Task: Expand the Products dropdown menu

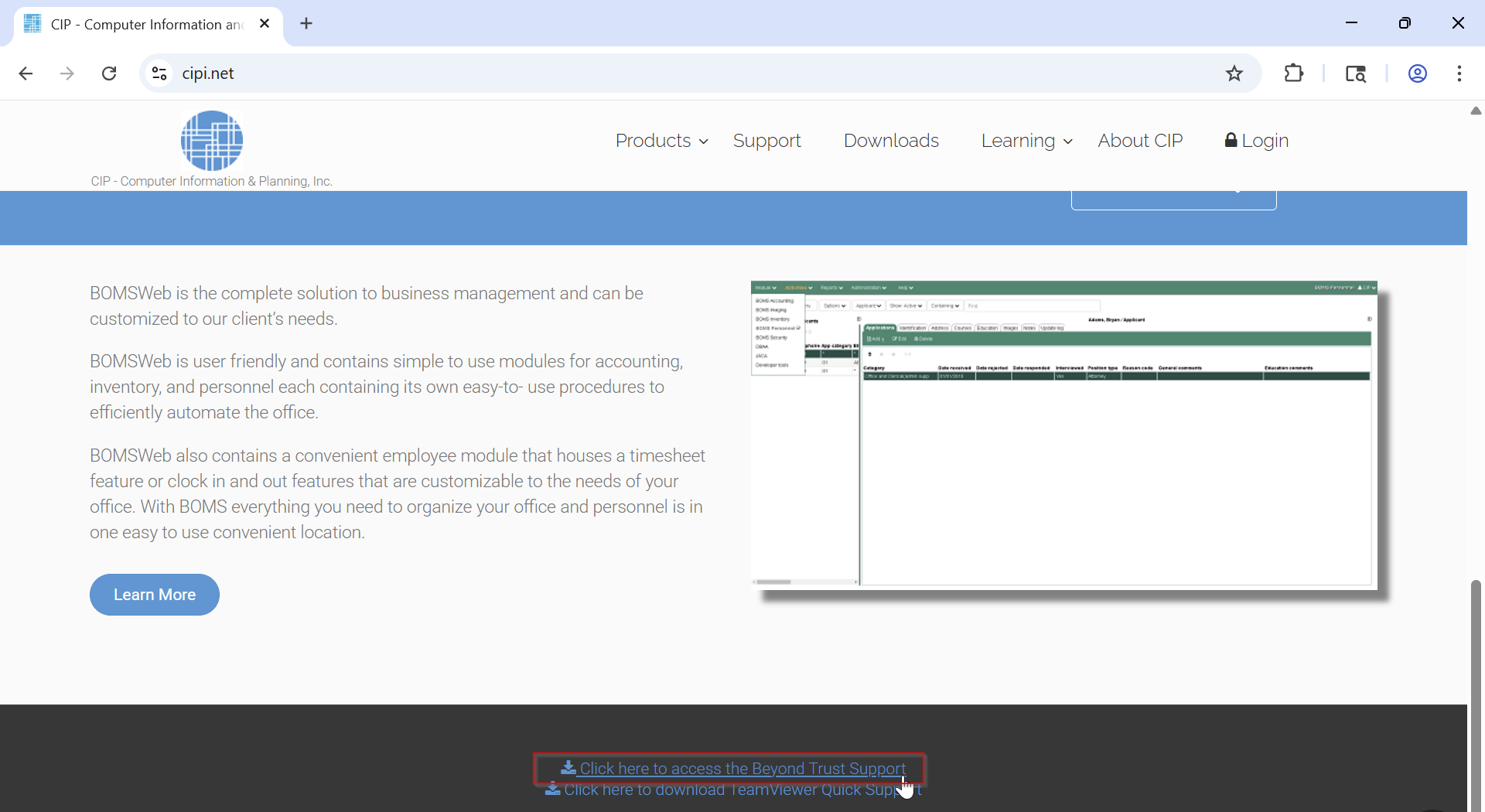Action: tap(661, 141)
